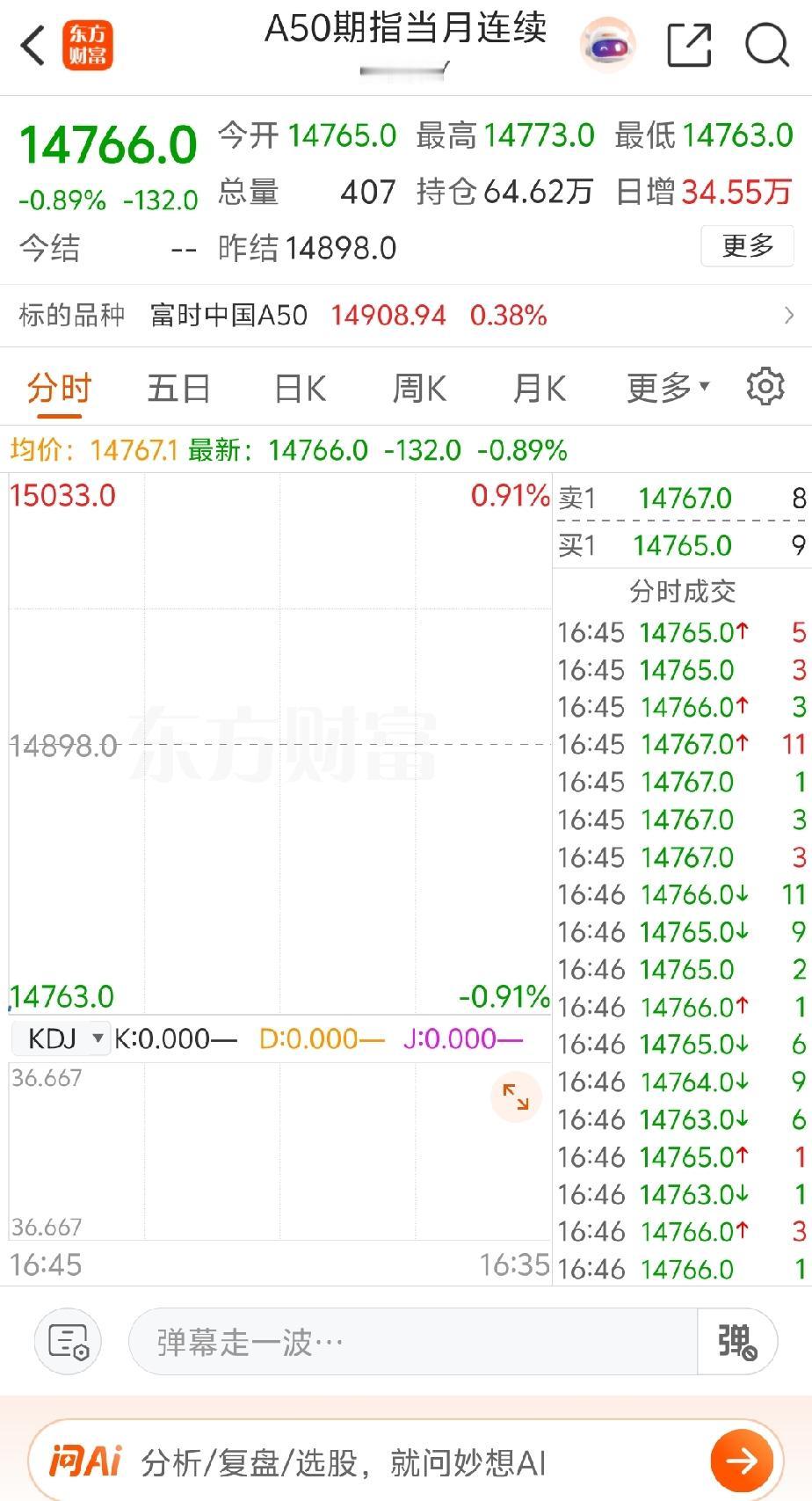The height and width of the screenshot is (1501, 812).
Task: Switch to the 分时 tab
Action: coord(59,388)
